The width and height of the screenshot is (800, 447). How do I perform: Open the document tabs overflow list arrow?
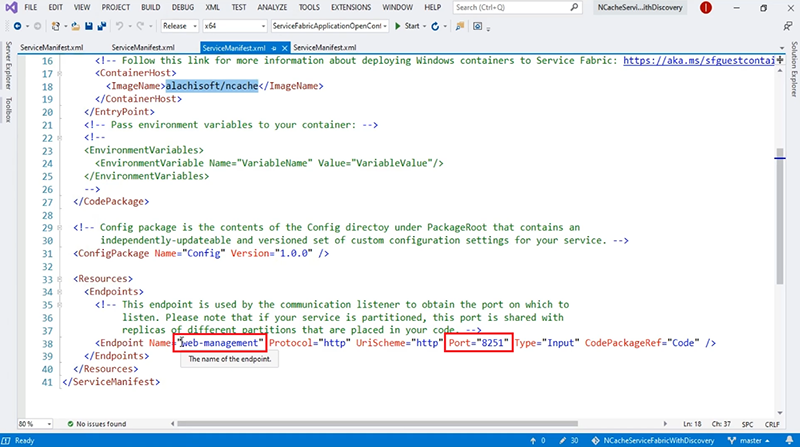tap(781, 48)
